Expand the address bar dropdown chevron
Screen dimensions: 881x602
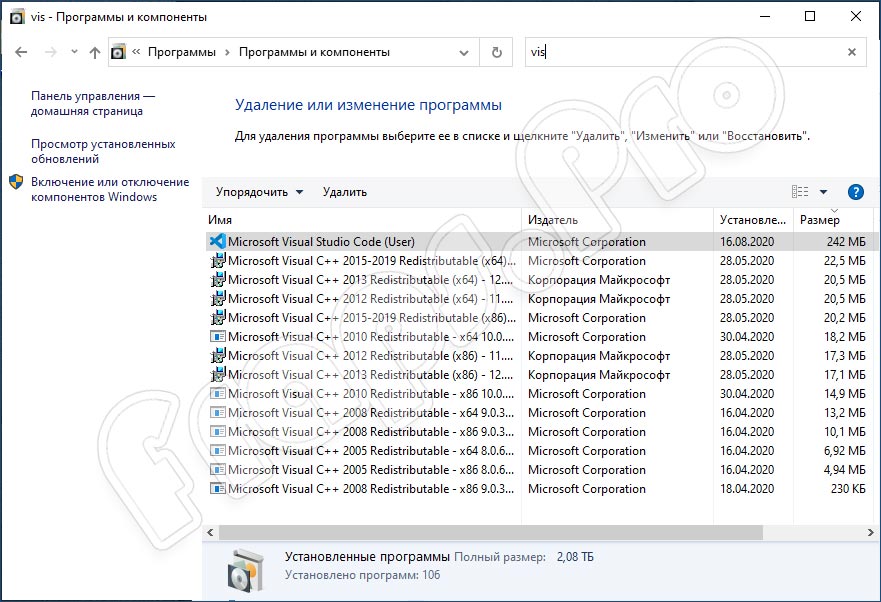464,53
